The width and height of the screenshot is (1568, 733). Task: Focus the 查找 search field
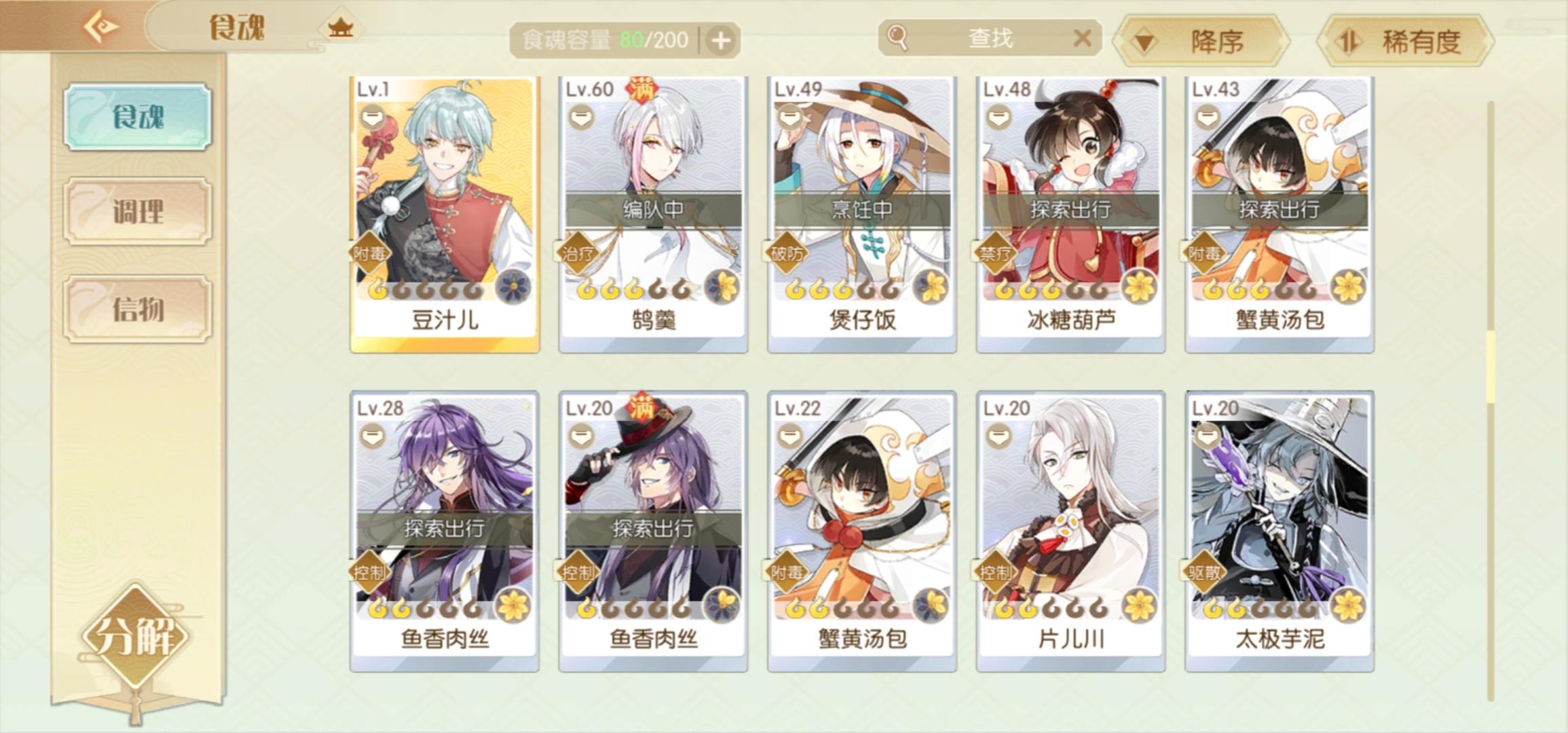pos(990,38)
